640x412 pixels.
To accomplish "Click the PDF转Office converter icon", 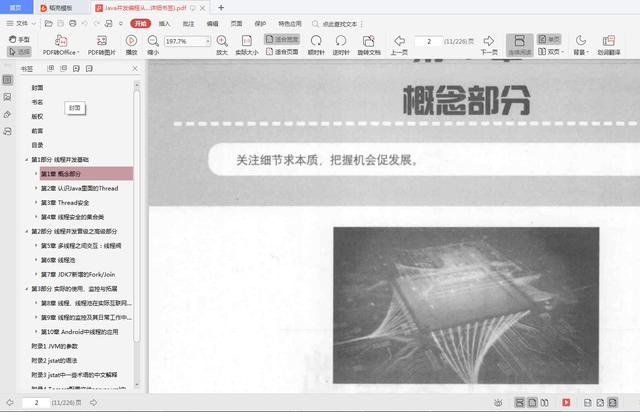I will tap(61, 41).
